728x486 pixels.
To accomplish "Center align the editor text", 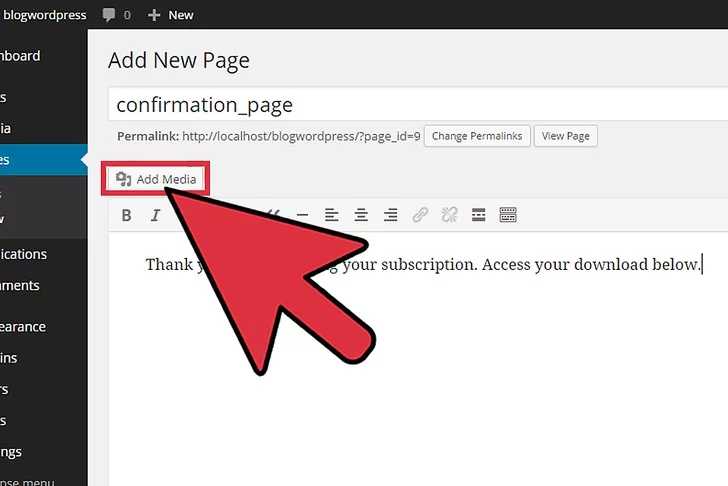I will (361, 215).
